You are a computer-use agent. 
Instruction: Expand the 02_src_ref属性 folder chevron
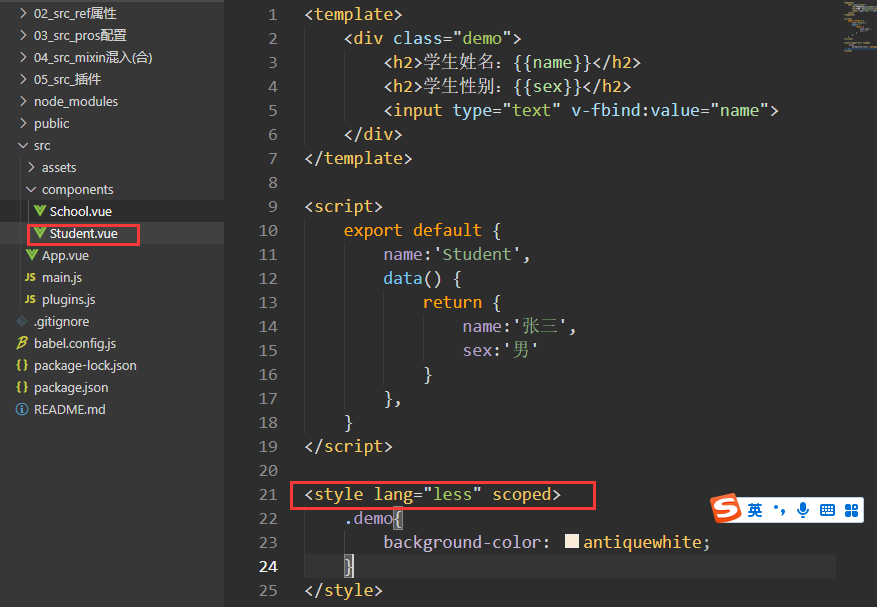(x=23, y=13)
